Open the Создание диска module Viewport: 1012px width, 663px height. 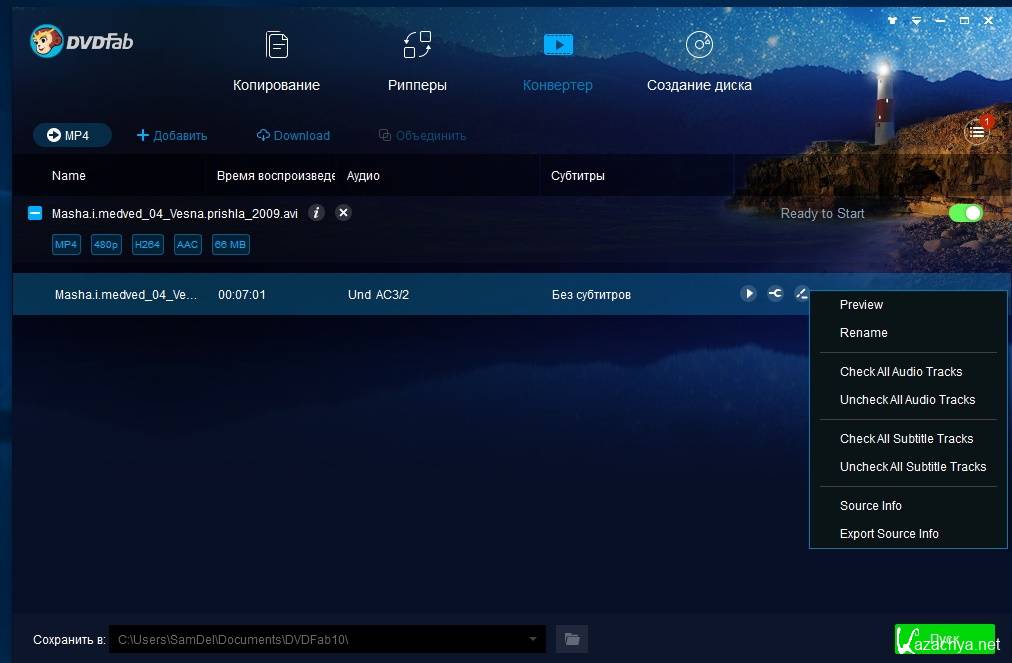coord(699,62)
